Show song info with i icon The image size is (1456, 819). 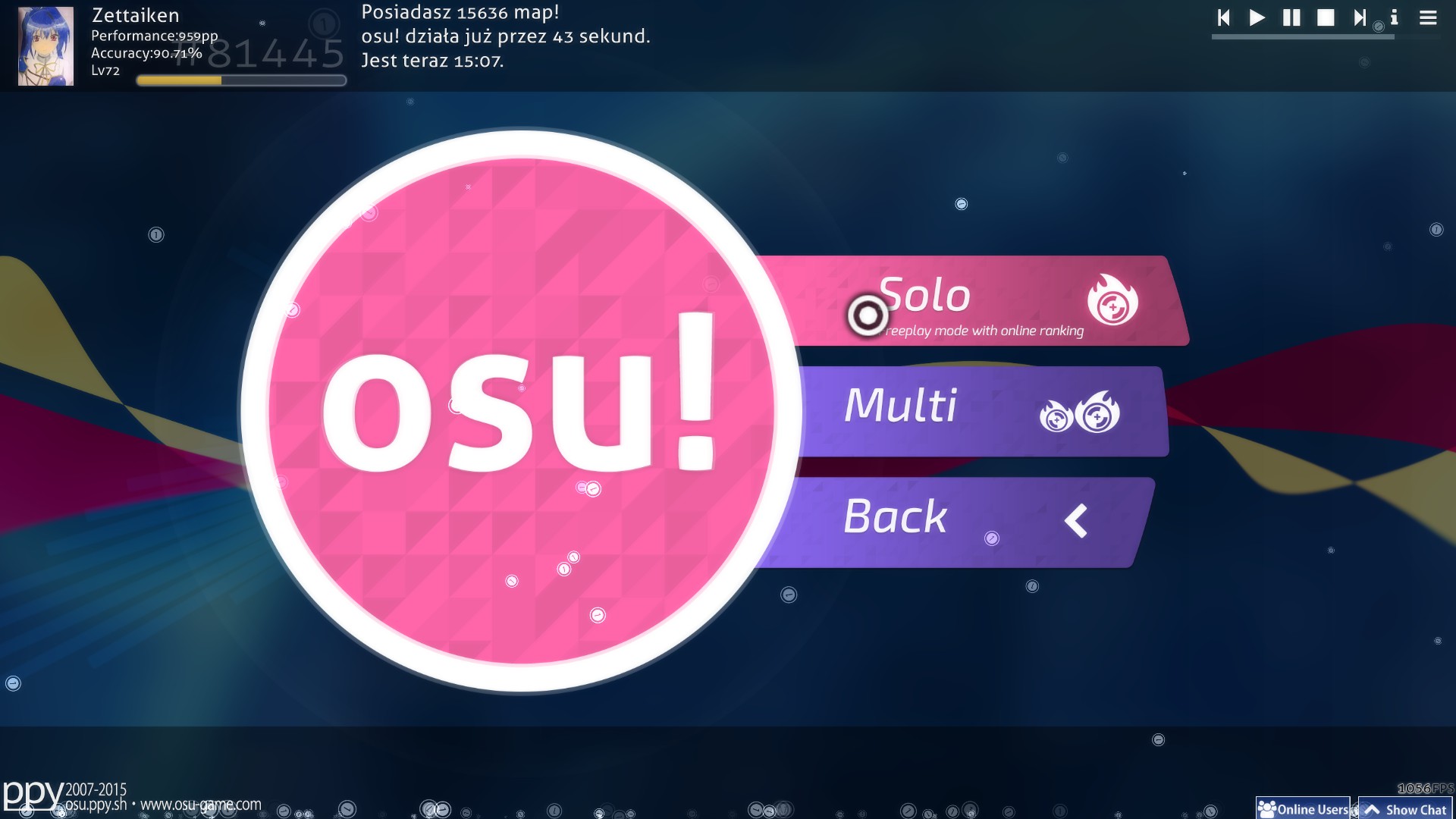pyautogui.click(x=1394, y=17)
